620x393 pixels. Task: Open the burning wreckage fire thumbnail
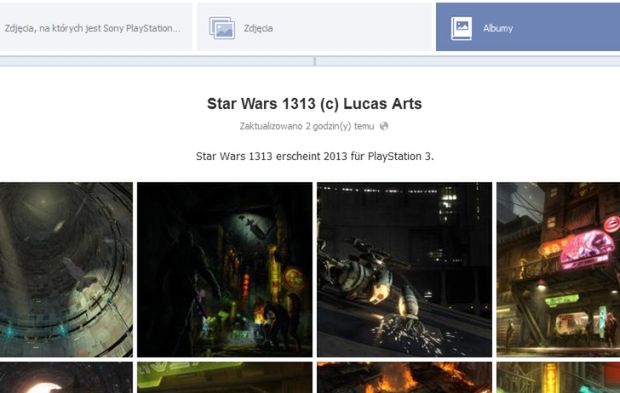tap(405, 378)
